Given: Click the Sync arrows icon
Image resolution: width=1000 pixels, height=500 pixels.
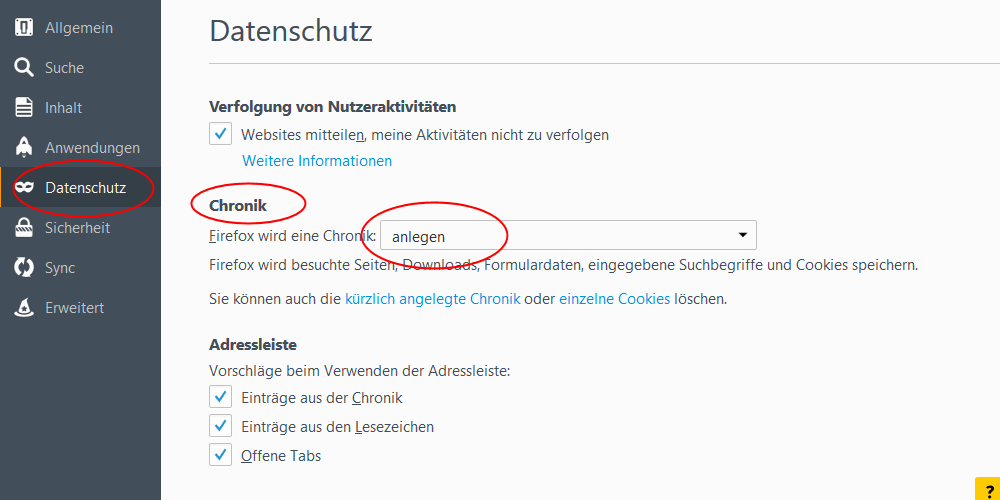Looking at the screenshot, I should (x=24, y=268).
